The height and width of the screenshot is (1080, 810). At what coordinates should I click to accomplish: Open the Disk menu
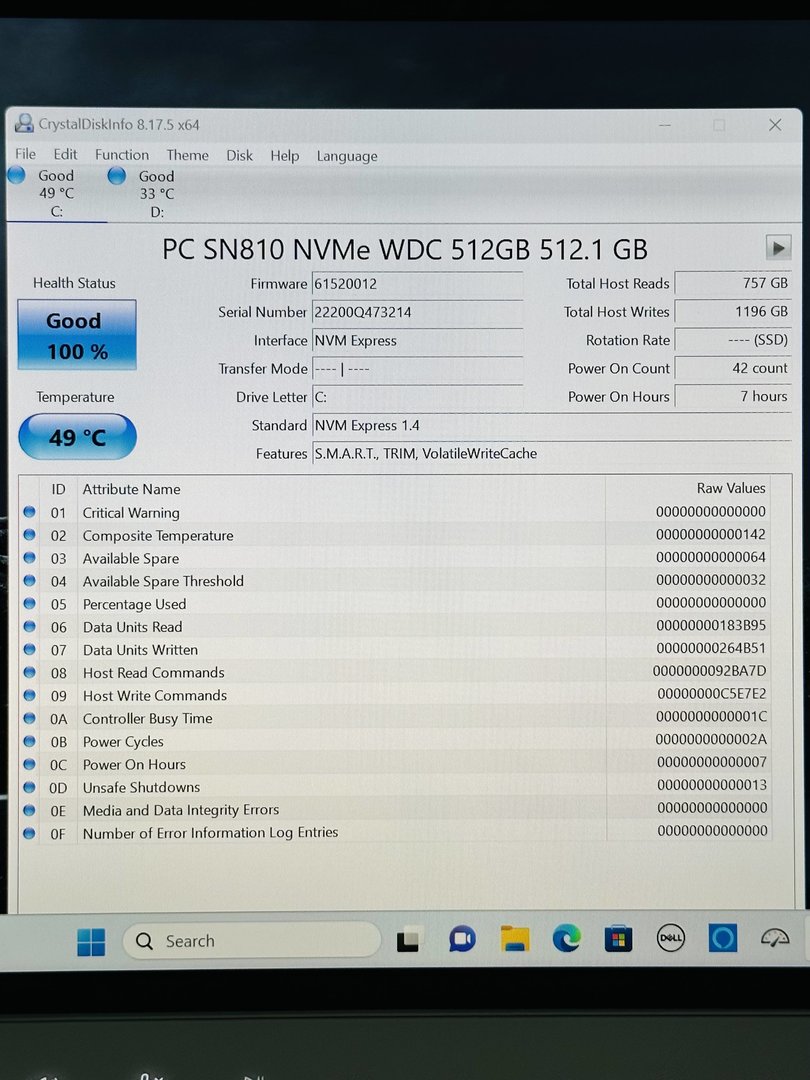point(239,155)
